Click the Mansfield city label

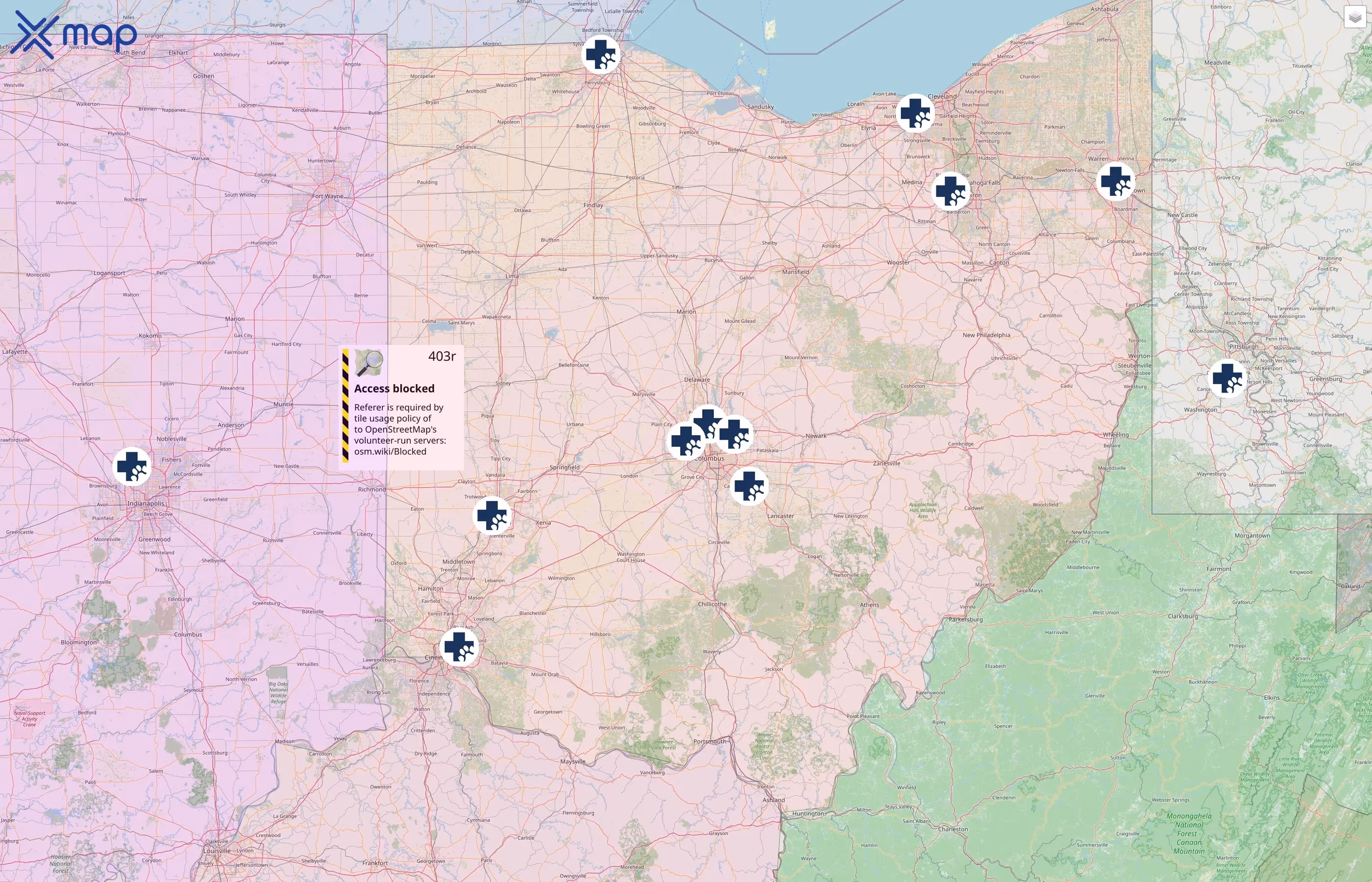pyautogui.click(x=795, y=272)
